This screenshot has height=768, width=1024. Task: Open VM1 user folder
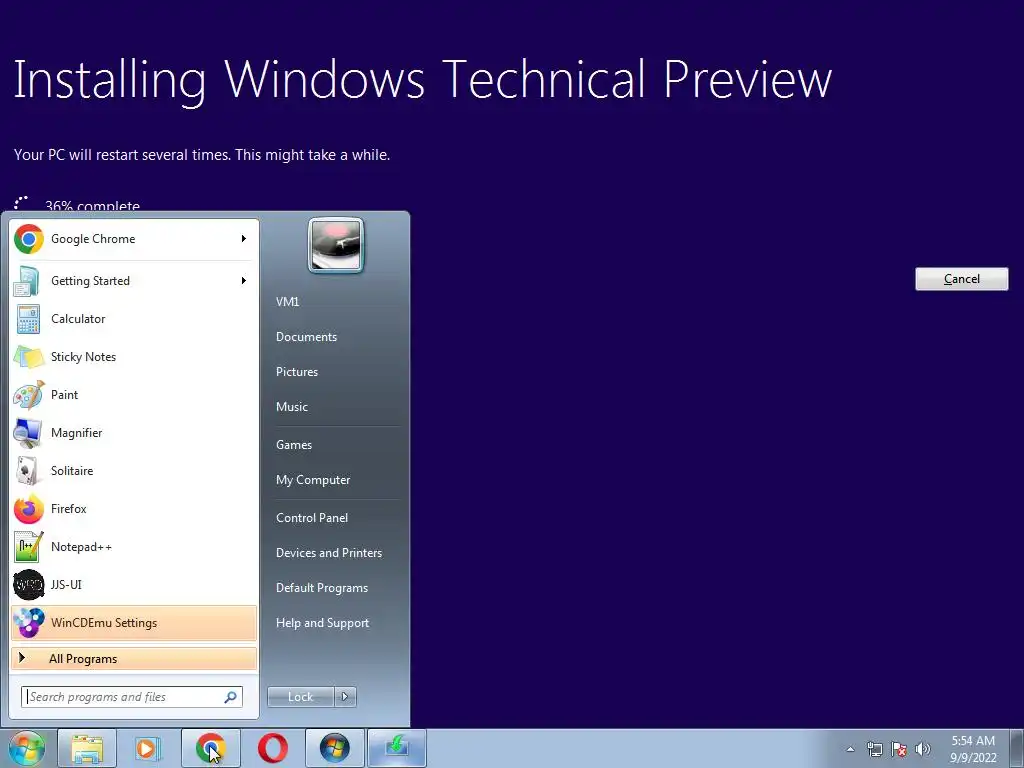click(287, 302)
